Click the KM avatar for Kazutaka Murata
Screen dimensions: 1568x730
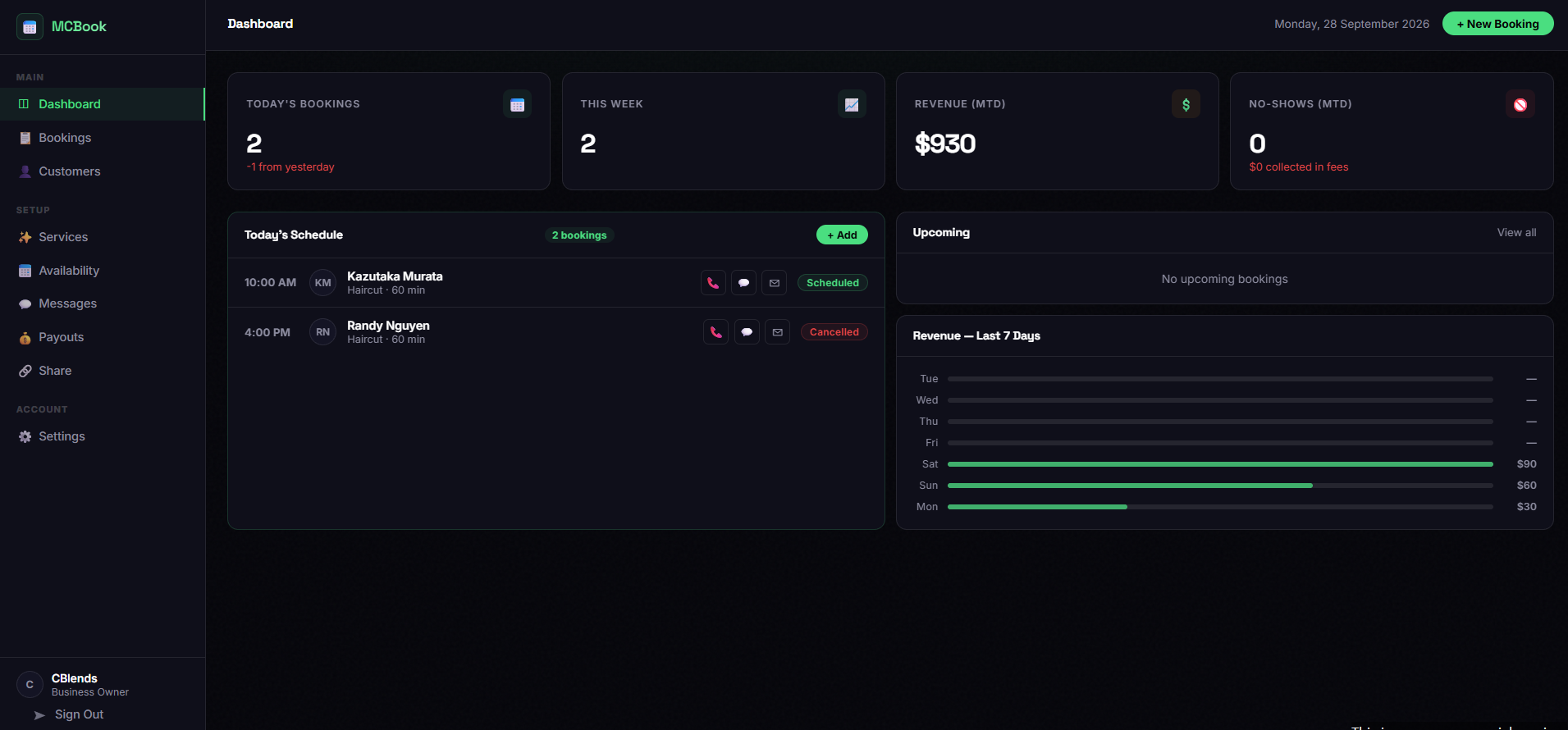tap(323, 283)
